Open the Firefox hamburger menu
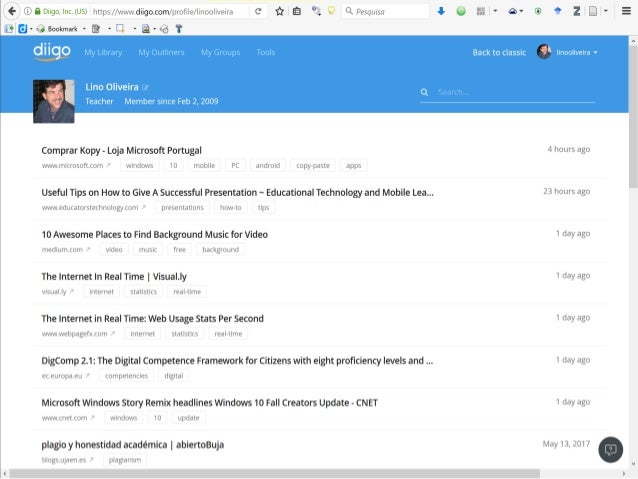 627,11
